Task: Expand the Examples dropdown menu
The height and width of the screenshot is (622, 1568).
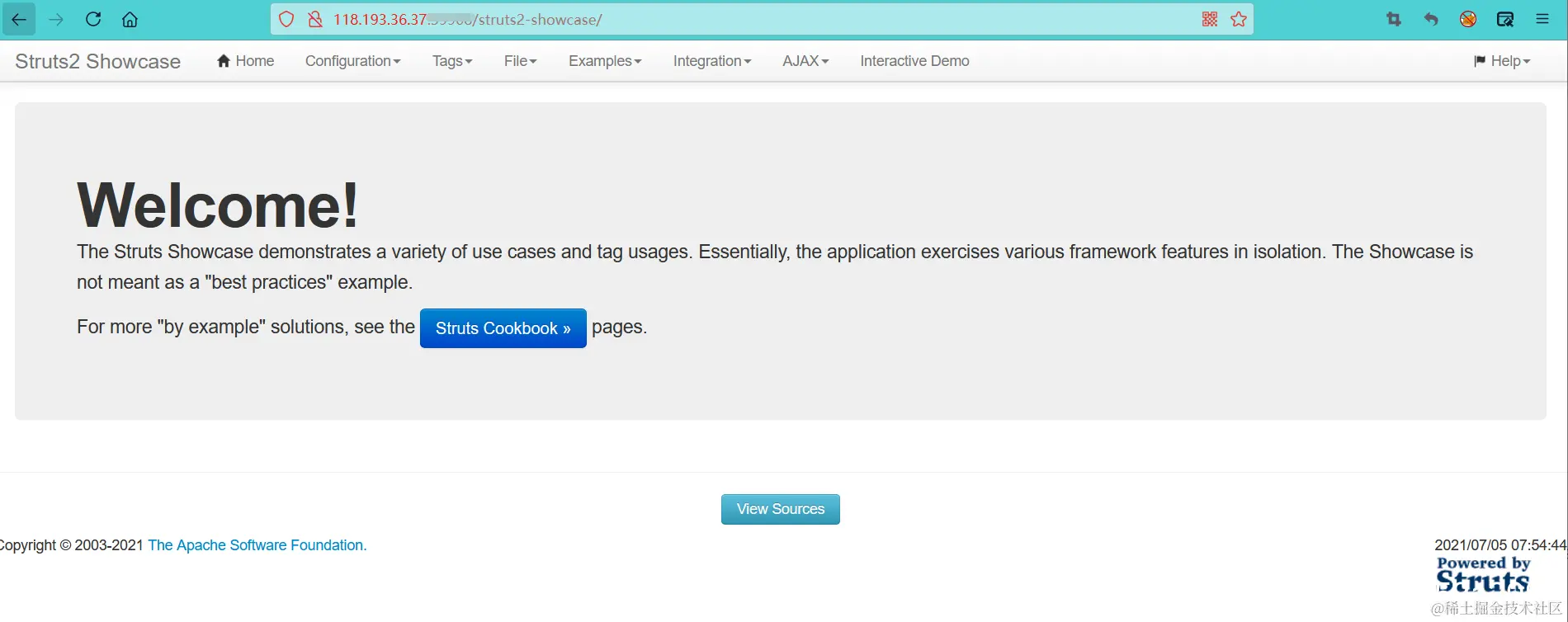Action: [605, 61]
